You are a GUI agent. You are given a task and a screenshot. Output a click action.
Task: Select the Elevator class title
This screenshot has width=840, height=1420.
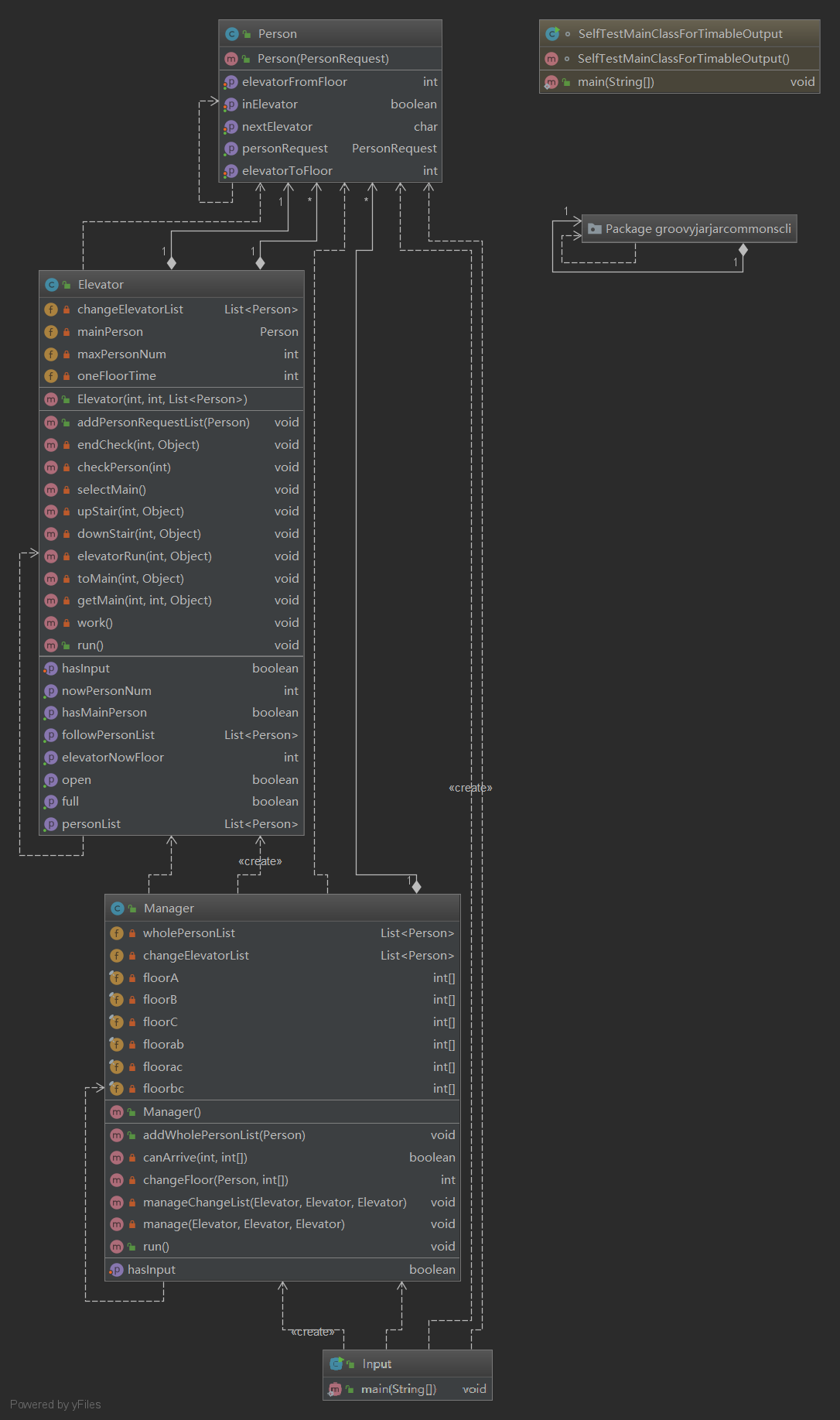101,285
